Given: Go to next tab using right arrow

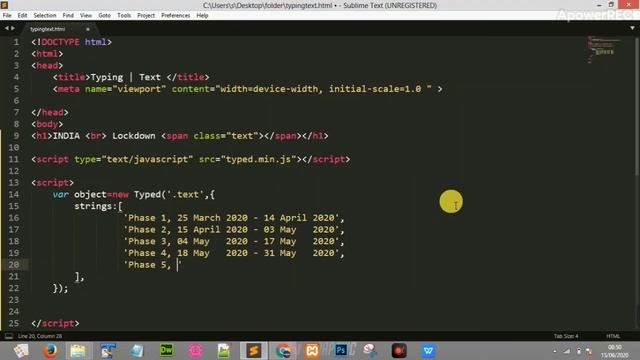Looking at the screenshot, I should pos(13,29).
